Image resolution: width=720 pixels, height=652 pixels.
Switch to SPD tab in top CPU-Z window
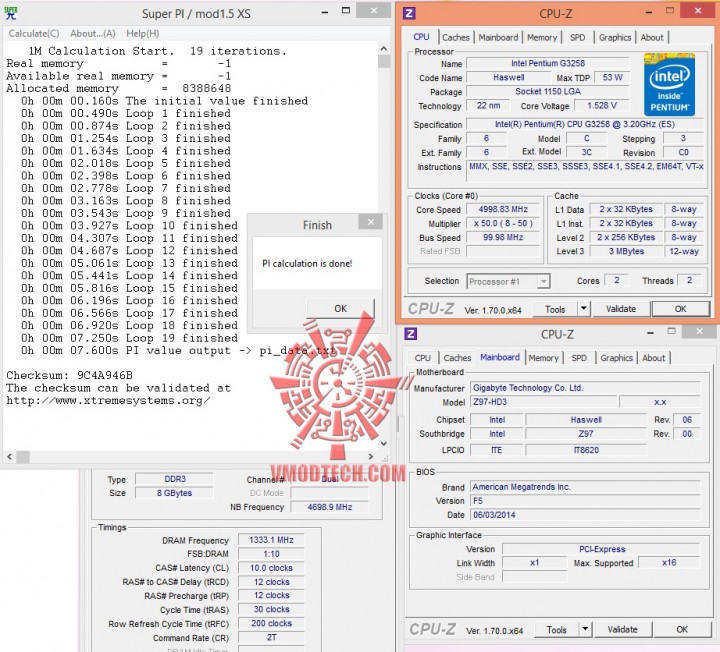pyautogui.click(x=578, y=38)
